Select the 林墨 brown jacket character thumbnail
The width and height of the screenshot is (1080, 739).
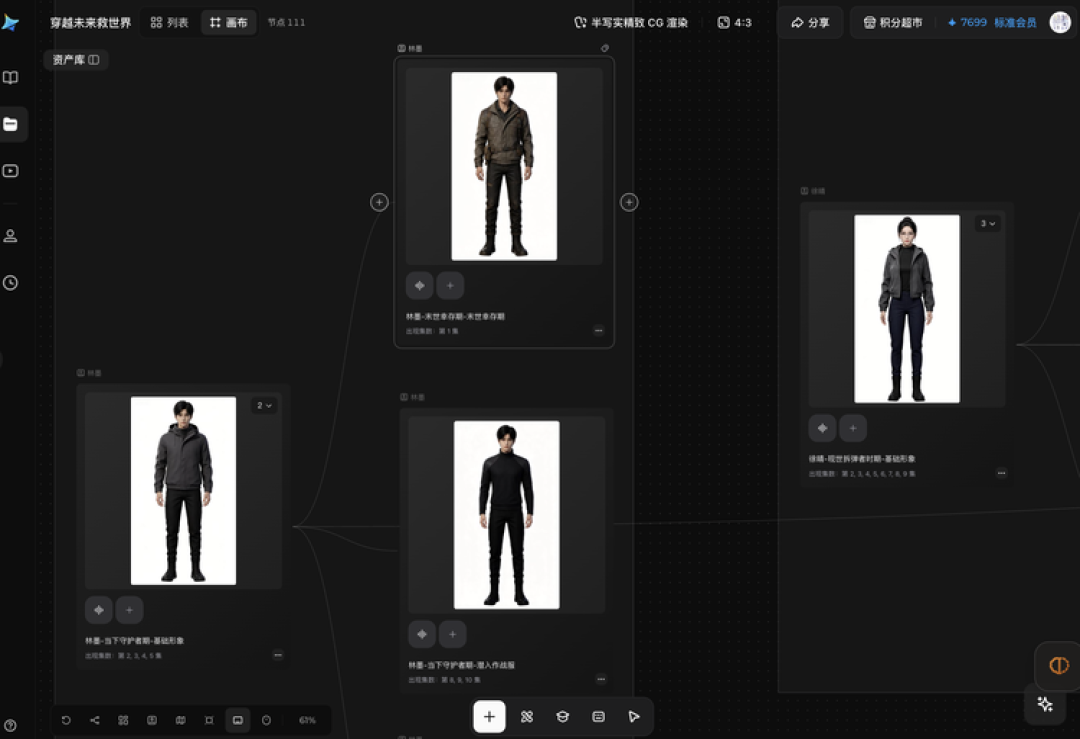click(x=504, y=166)
